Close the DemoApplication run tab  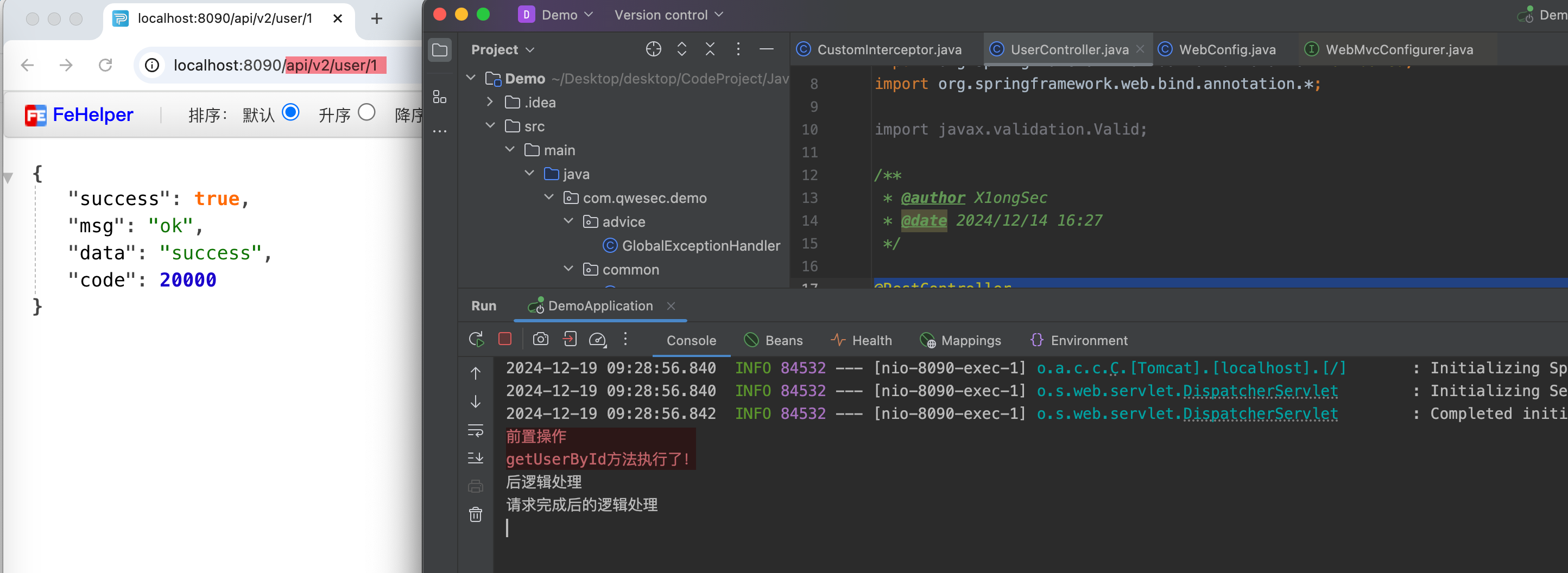[671, 306]
